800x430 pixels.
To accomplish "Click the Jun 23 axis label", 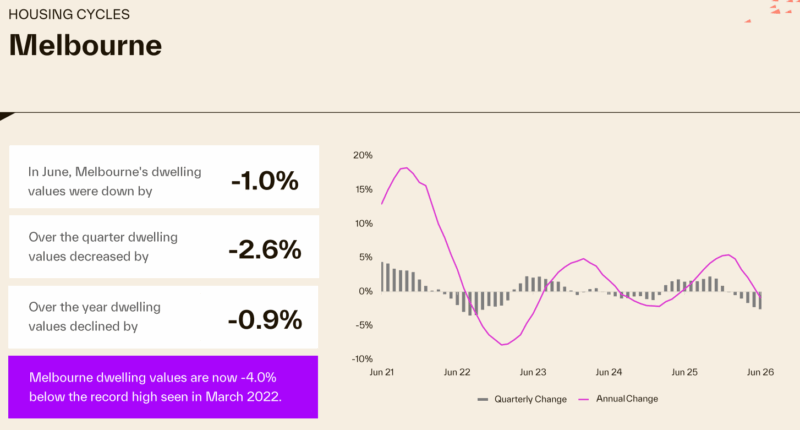I will tap(533, 372).
